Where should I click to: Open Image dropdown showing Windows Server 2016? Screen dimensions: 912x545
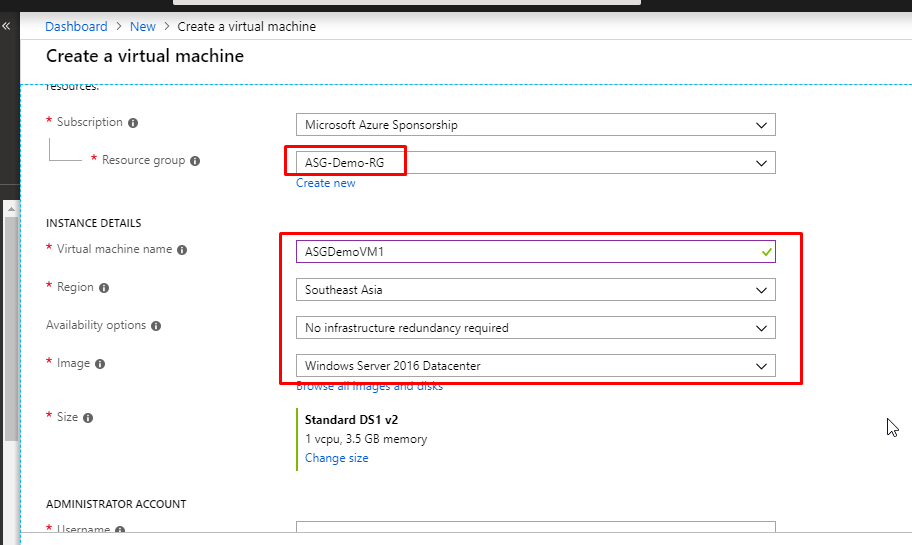535,366
